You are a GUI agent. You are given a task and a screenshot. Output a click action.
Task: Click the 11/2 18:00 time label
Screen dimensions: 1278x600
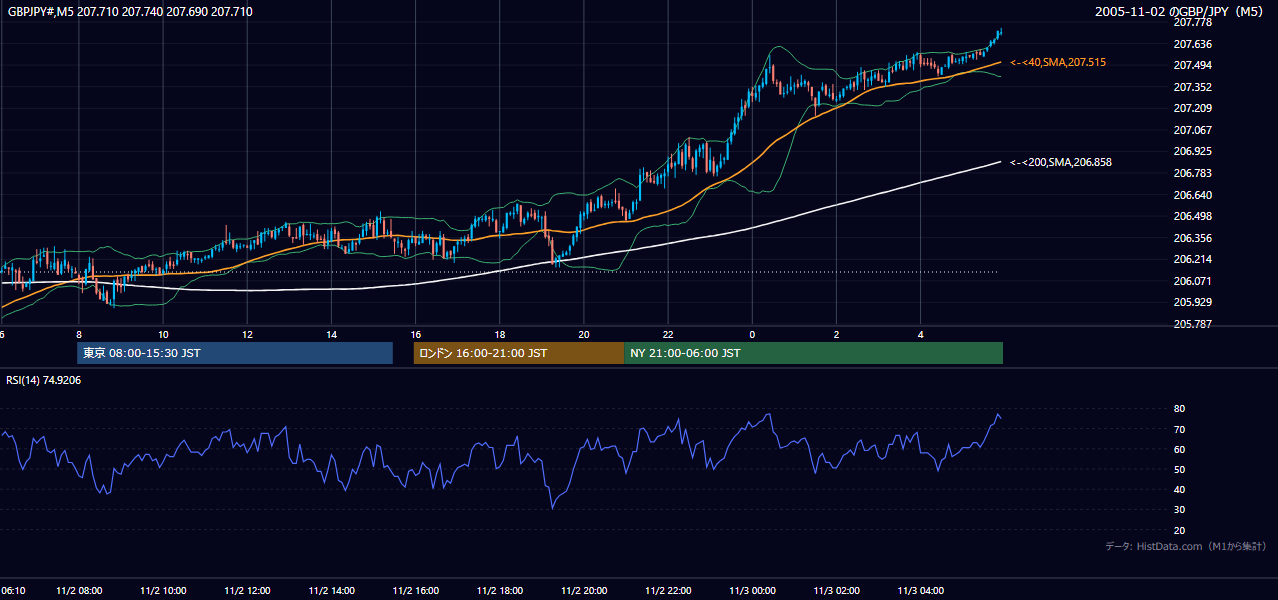pos(499,591)
